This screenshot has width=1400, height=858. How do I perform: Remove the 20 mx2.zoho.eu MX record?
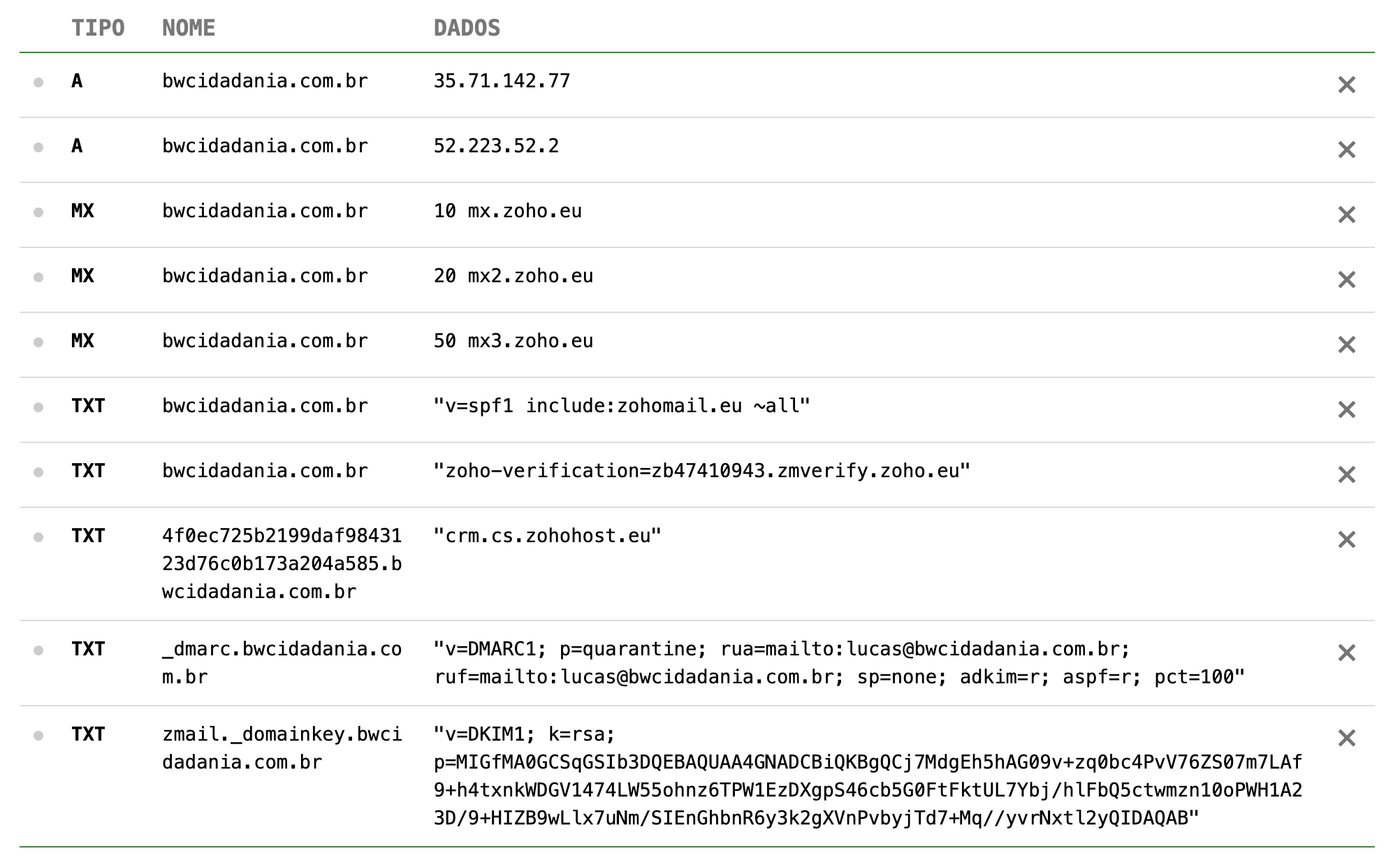pyautogui.click(x=1346, y=279)
